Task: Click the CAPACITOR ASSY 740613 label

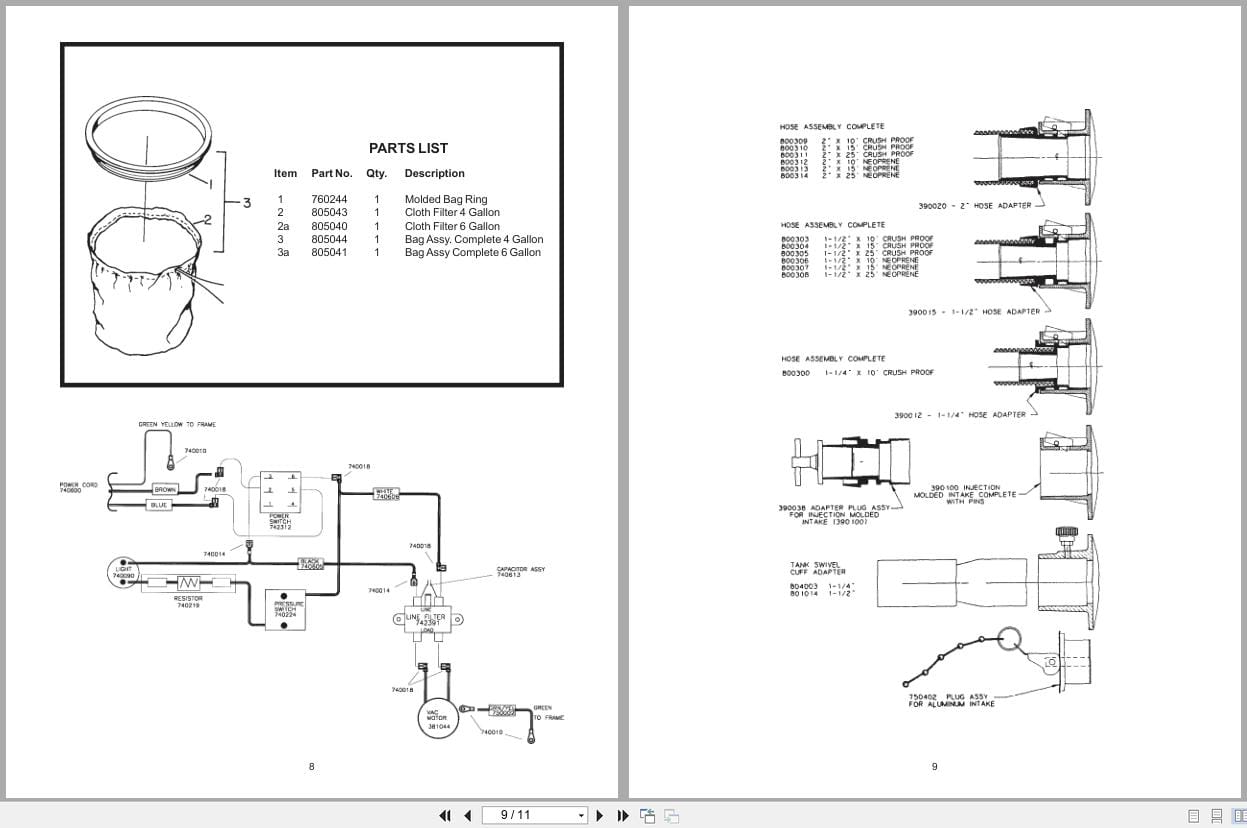Action: point(520,572)
